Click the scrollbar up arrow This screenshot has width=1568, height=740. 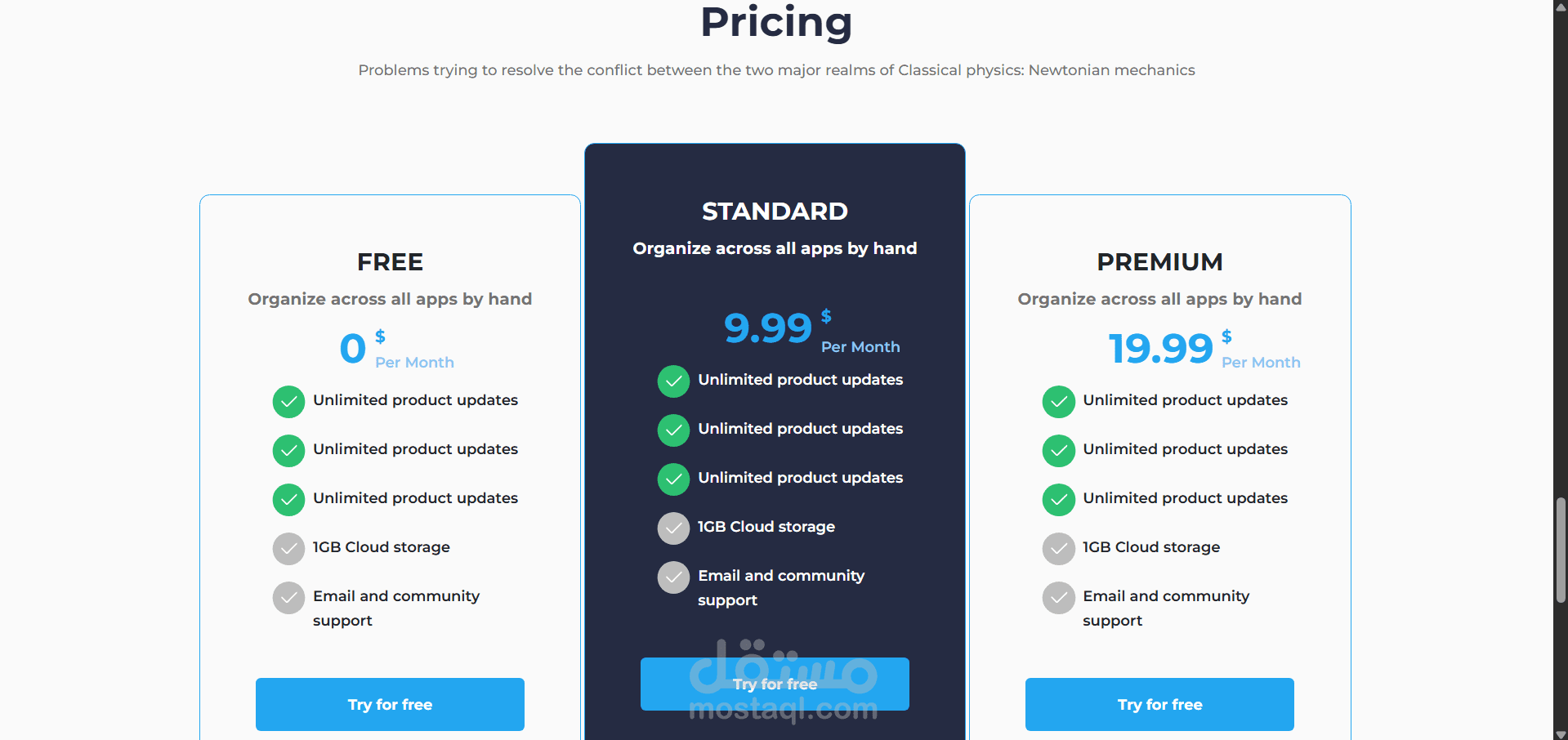[1561, 5]
